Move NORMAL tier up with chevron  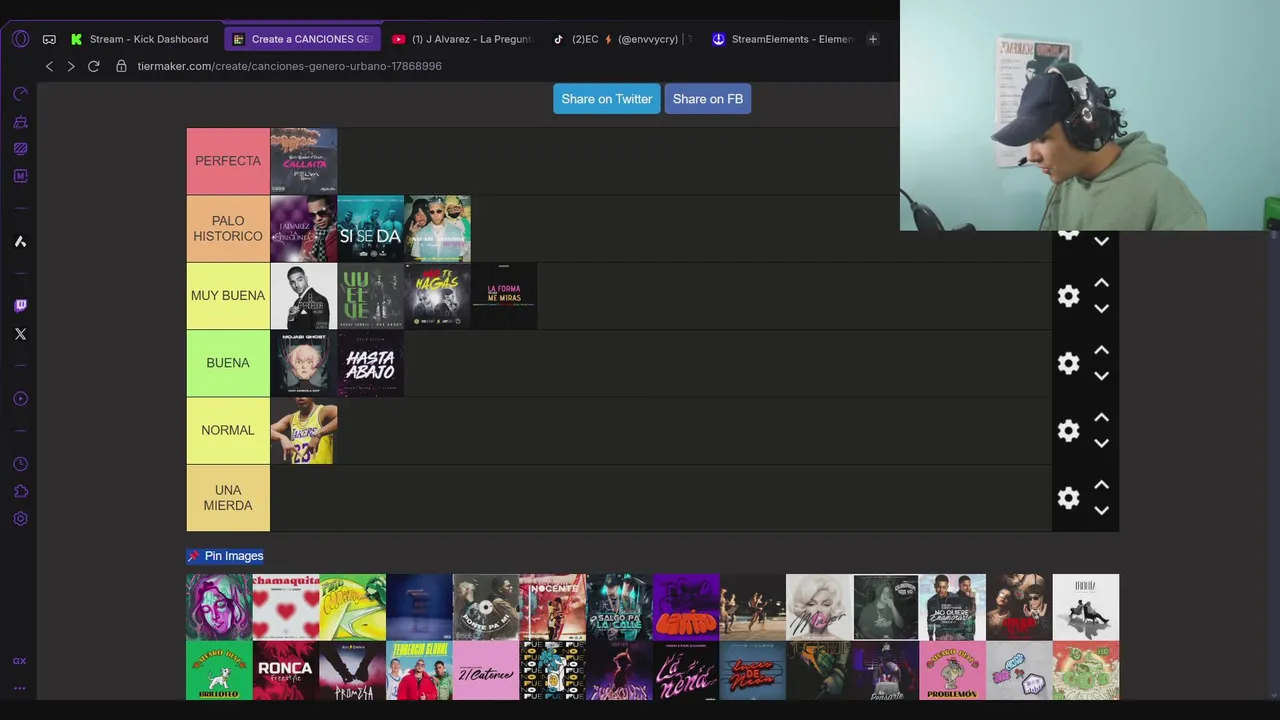[x=1101, y=417]
